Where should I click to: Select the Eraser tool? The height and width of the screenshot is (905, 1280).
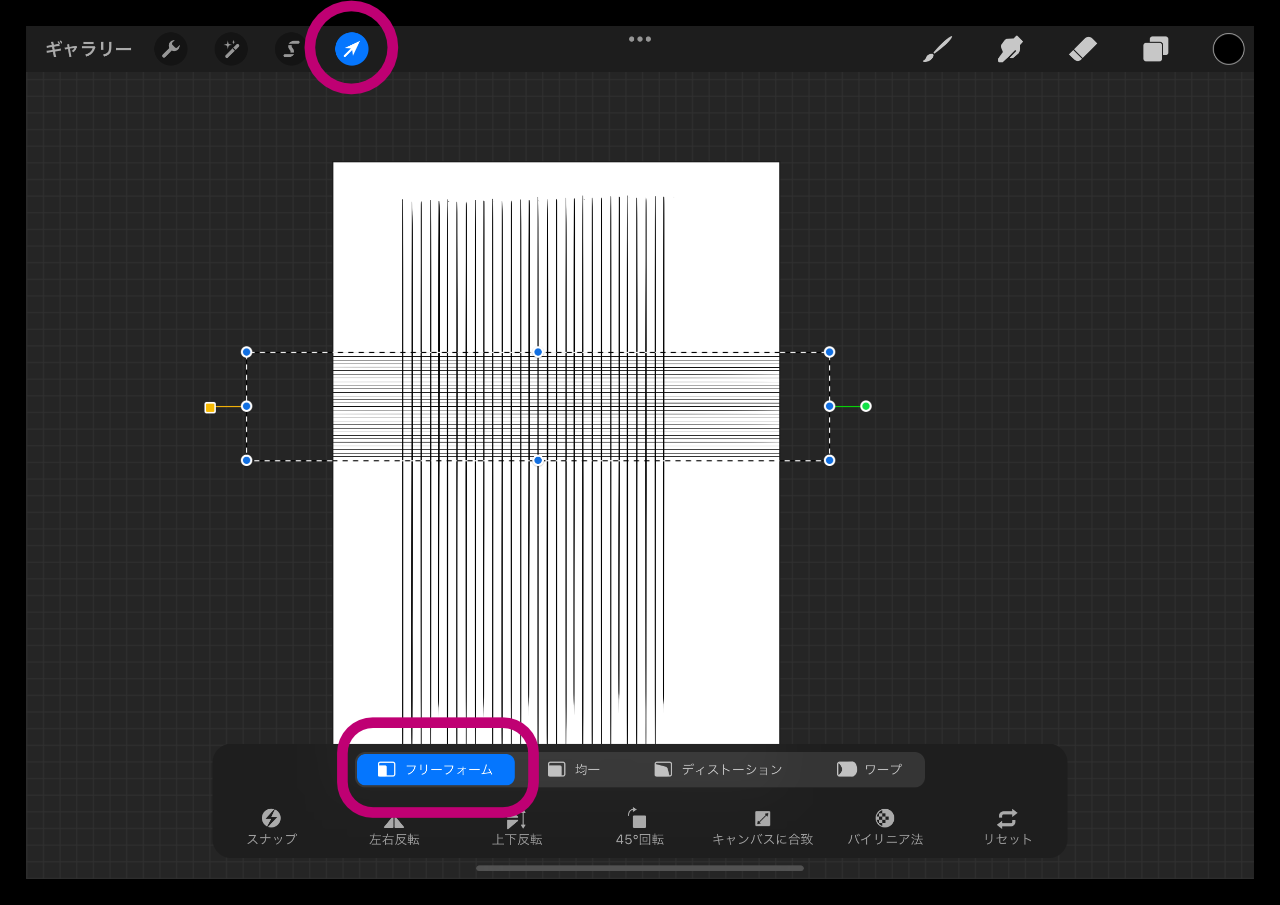pos(1083,49)
